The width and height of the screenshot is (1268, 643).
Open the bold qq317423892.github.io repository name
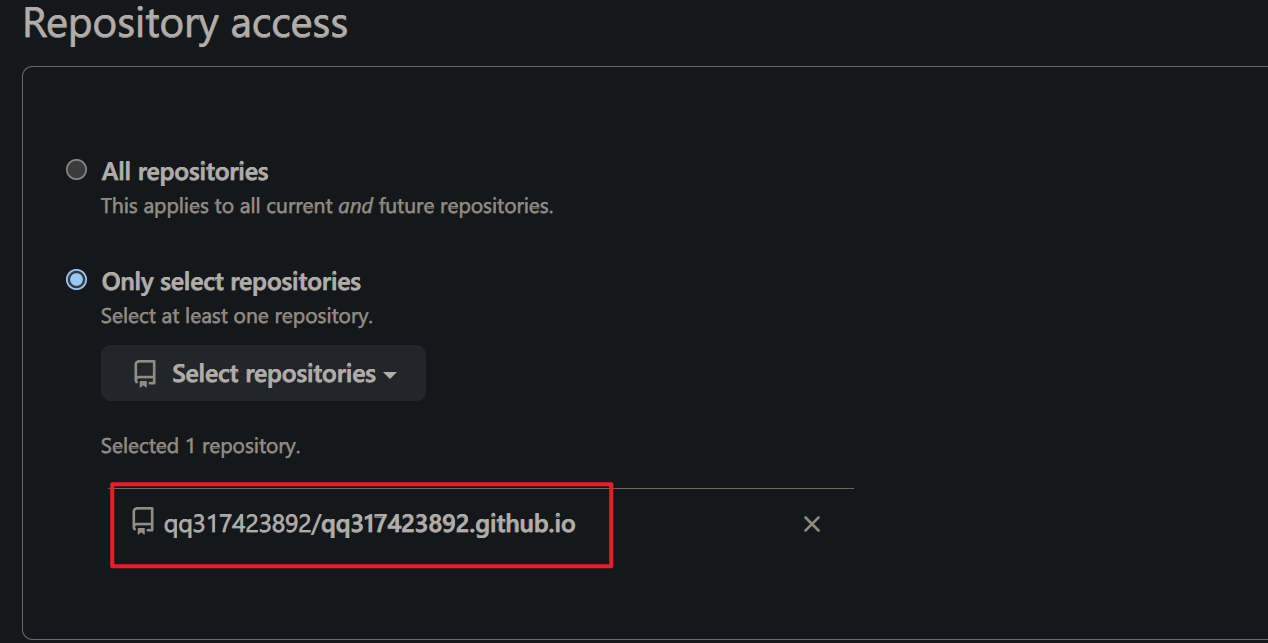[448, 523]
